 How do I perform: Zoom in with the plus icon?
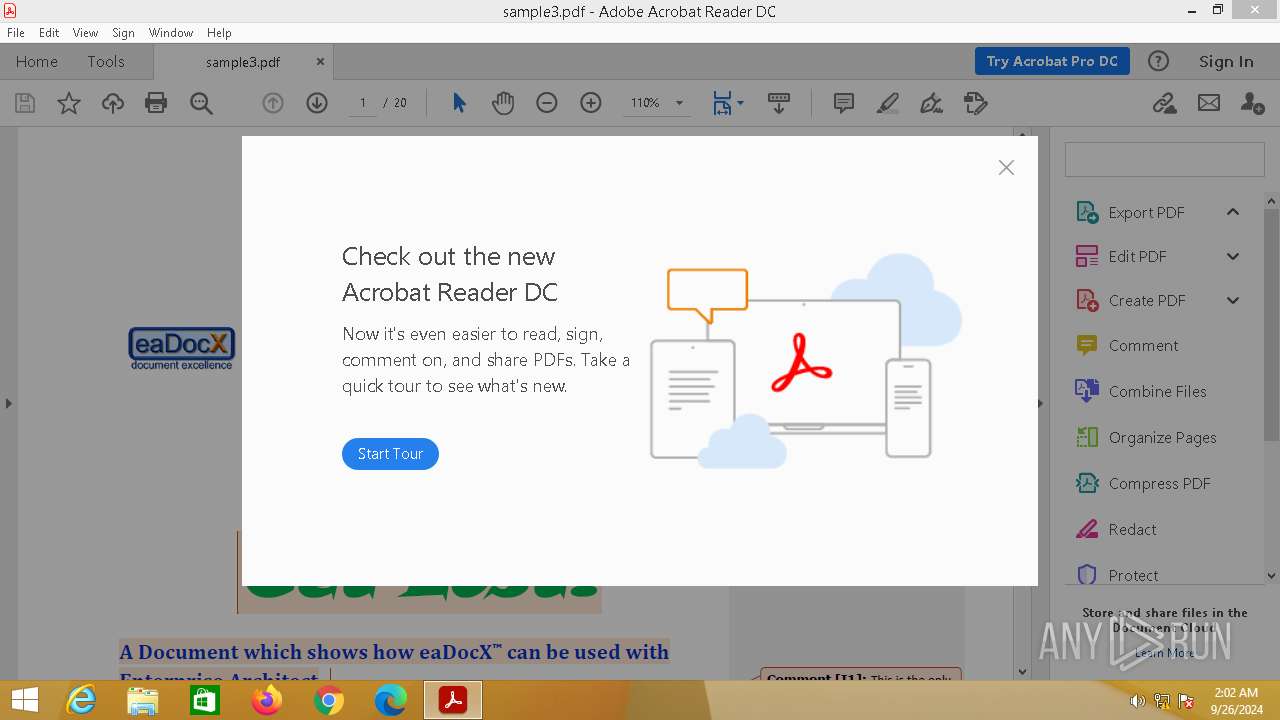[591, 103]
